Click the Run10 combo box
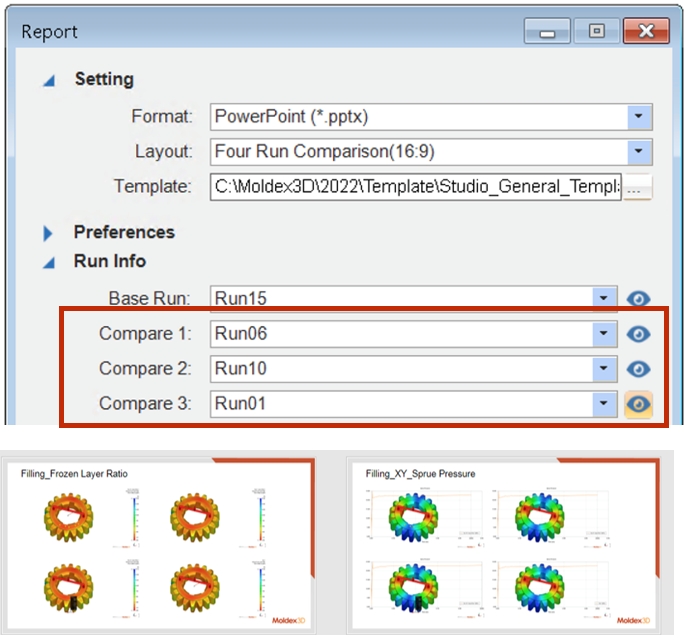Screen dimensions: 687x640 414,369
